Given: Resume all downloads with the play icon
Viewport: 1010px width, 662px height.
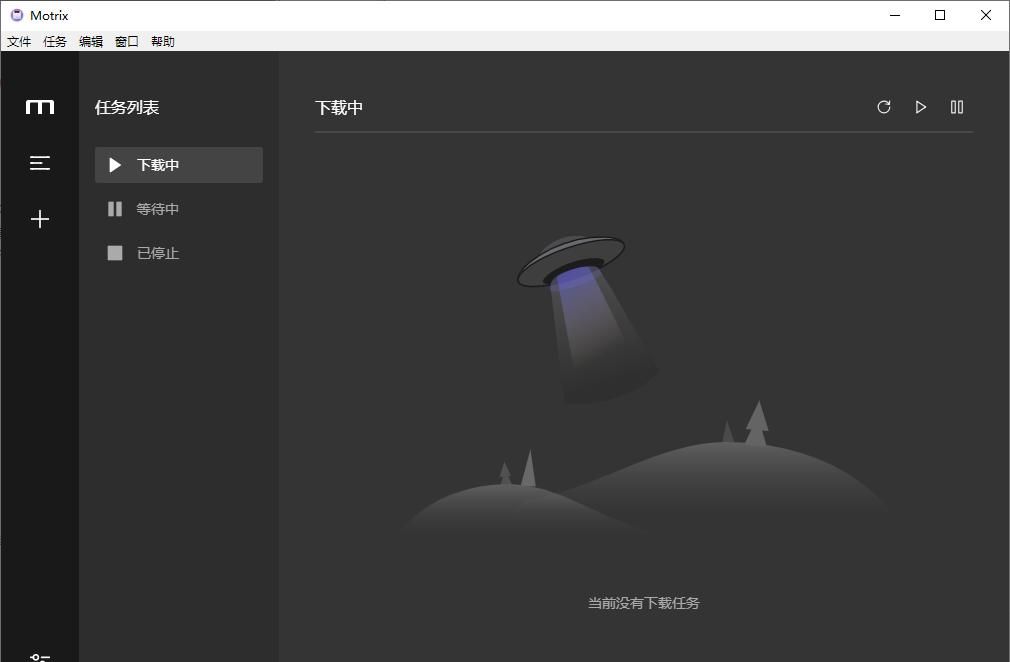Looking at the screenshot, I should point(920,107).
